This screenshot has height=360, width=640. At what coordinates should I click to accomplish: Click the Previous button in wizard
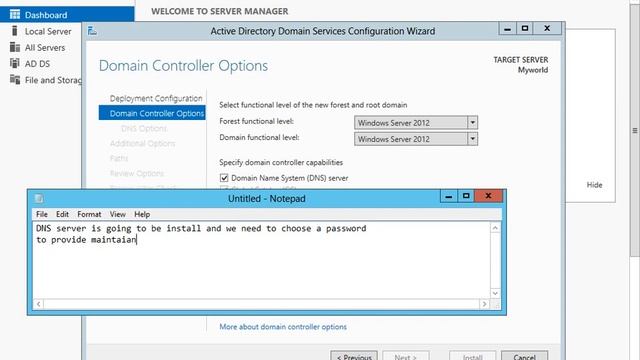coord(354,356)
